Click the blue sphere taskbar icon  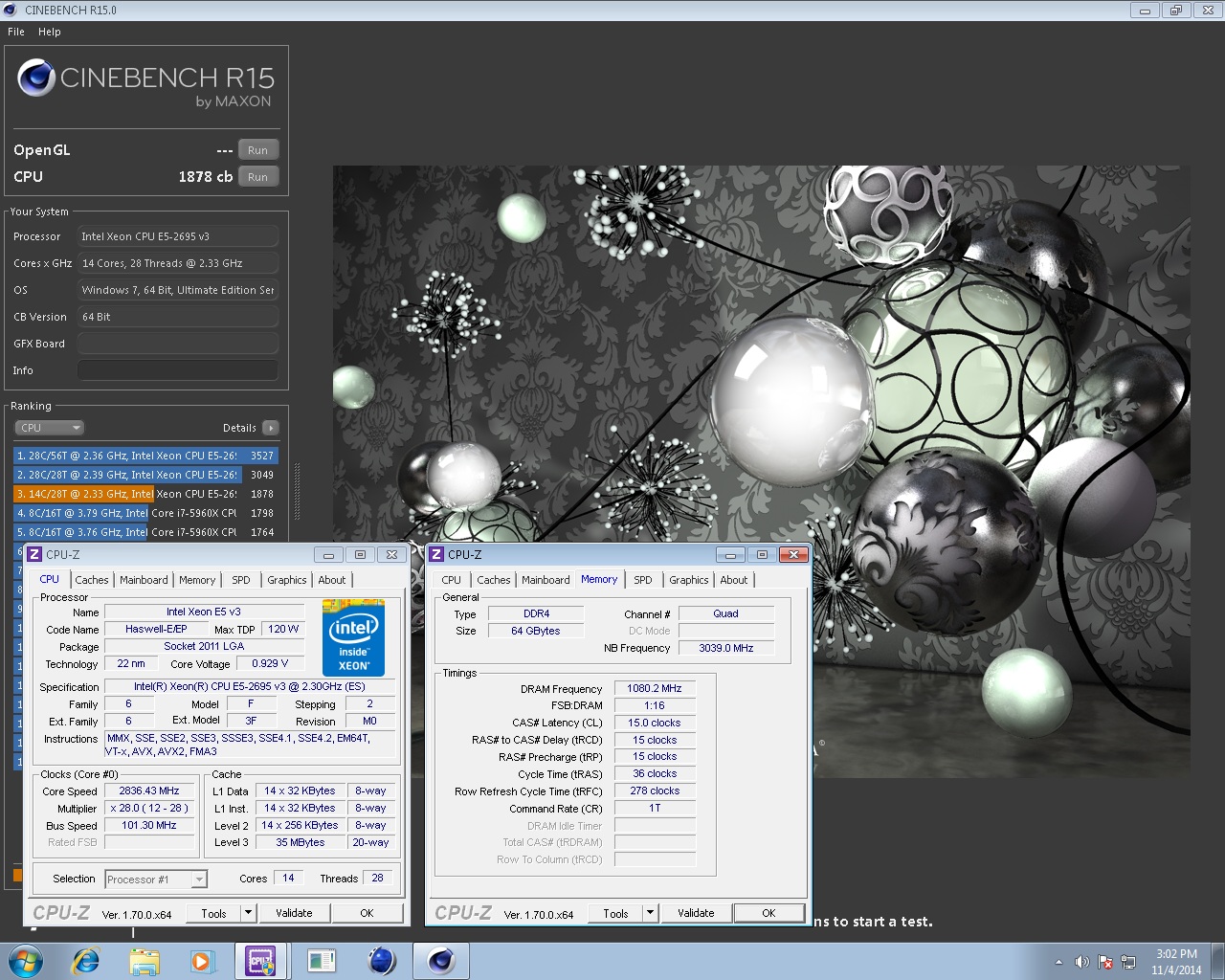point(382,961)
